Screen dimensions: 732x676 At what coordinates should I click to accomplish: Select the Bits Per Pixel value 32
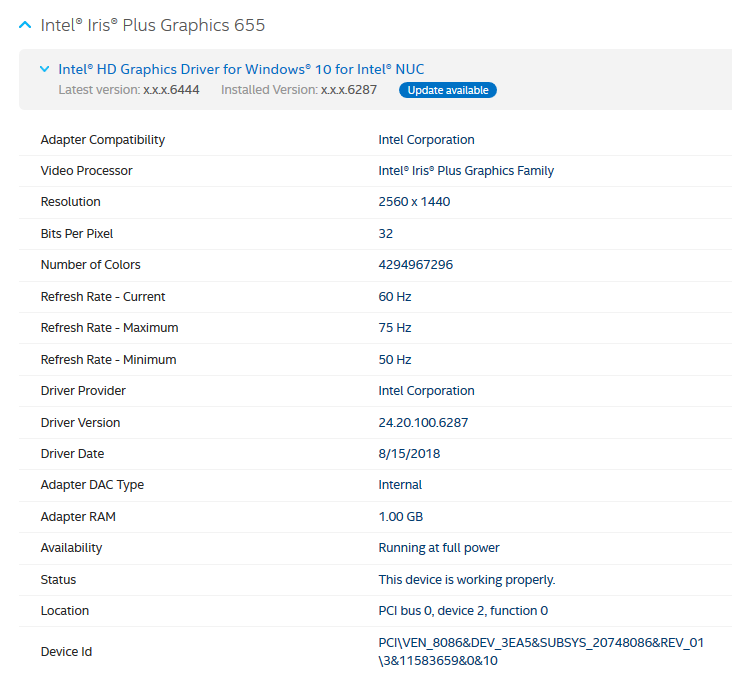coord(386,233)
